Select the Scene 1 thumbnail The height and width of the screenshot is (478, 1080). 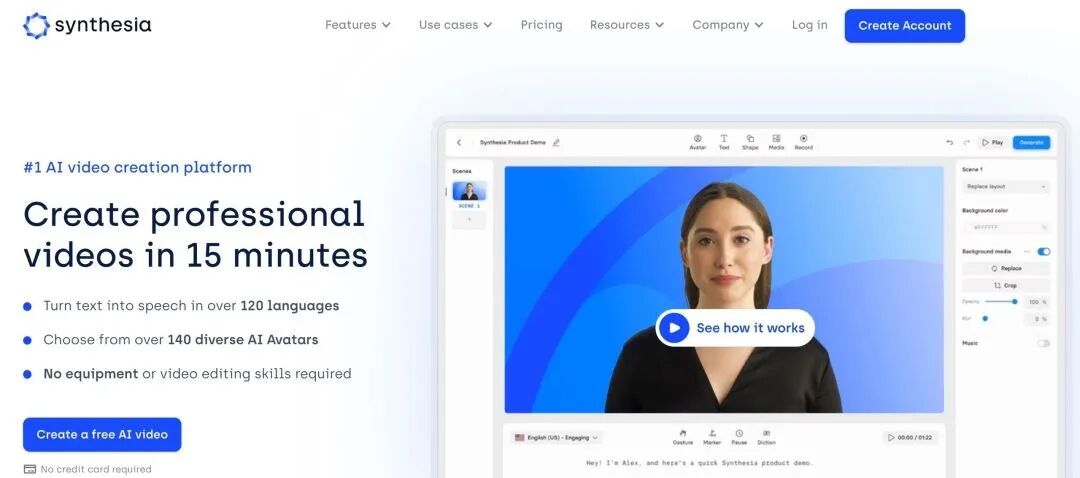coord(469,191)
